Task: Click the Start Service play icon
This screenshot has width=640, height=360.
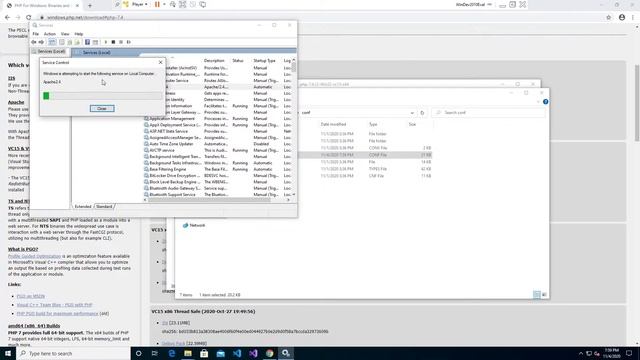Action: click(x=106, y=42)
